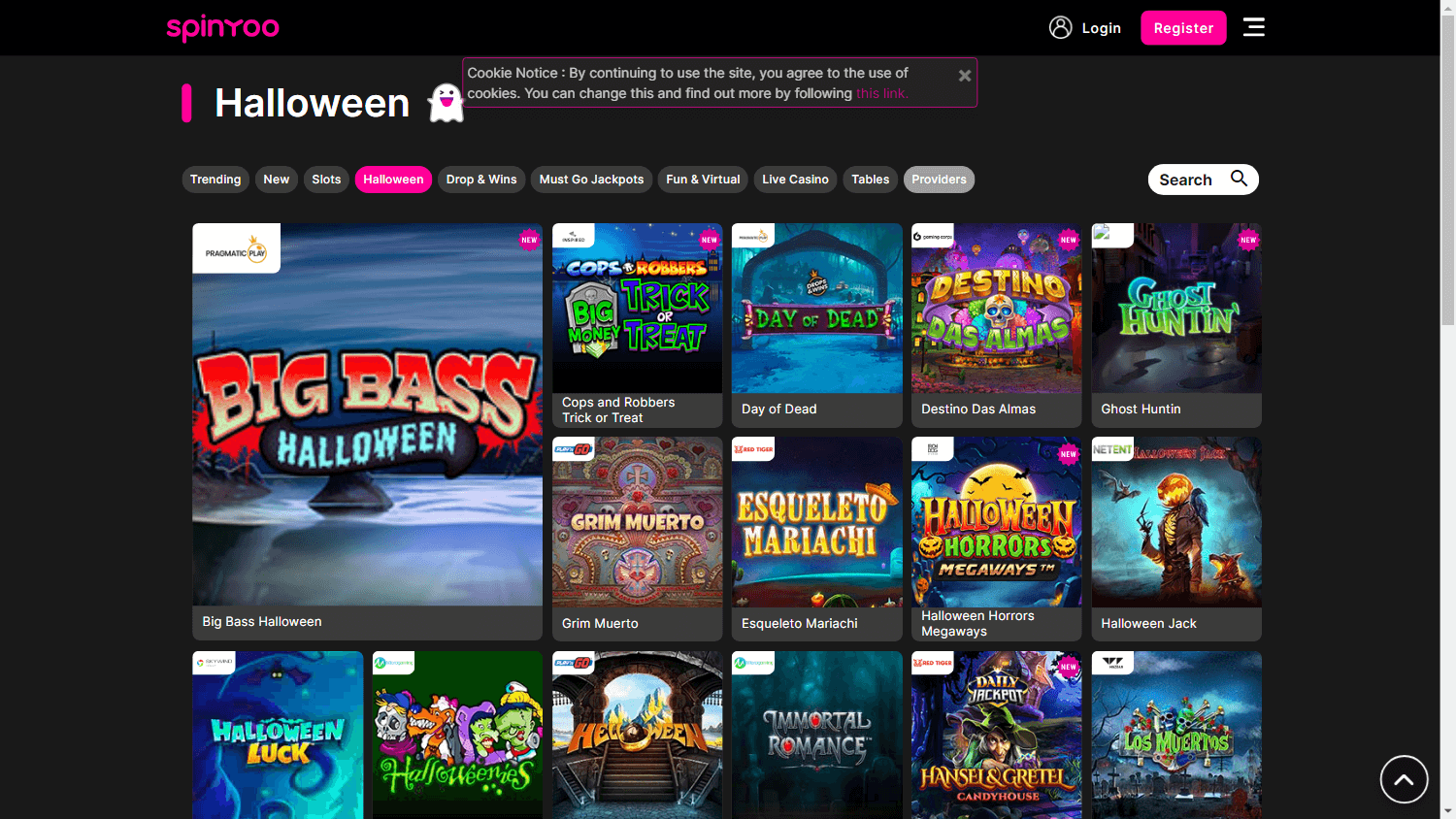Select the Halloween category tab
The height and width of the screenshot is (819, 1456).
(x=393, y=180)
